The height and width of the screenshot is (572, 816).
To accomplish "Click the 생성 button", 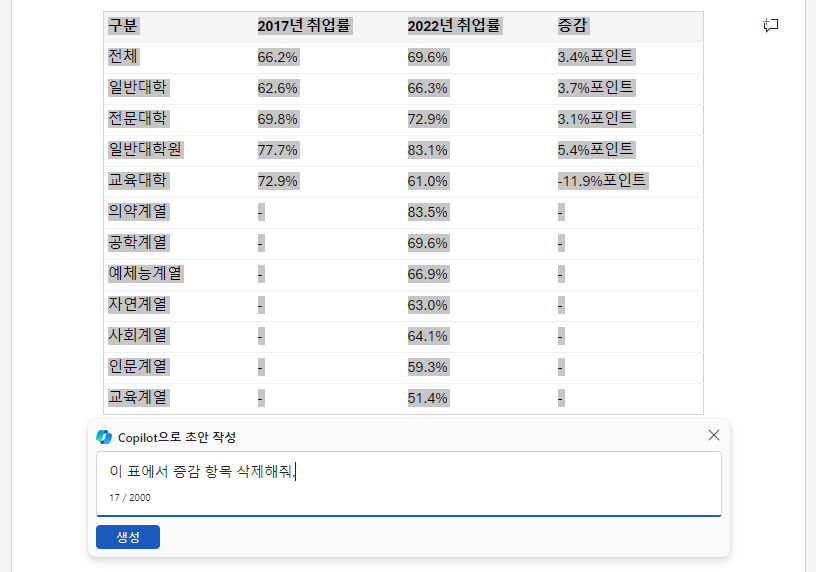I will click(x=128, y=537).
